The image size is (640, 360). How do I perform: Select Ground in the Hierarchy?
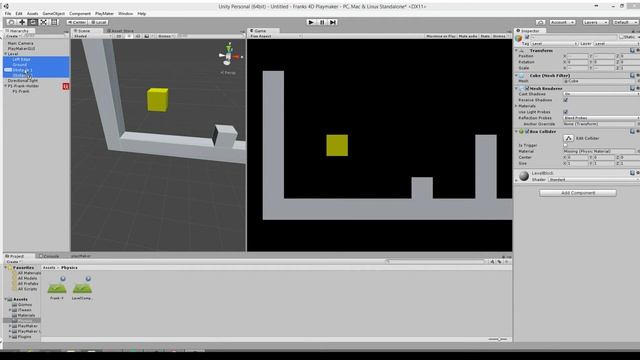click(x=19, y=64)
